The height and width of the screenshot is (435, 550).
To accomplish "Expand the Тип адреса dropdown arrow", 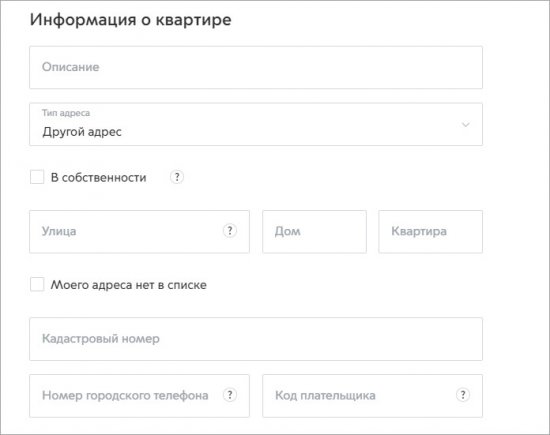I will (x=465, y=125).
